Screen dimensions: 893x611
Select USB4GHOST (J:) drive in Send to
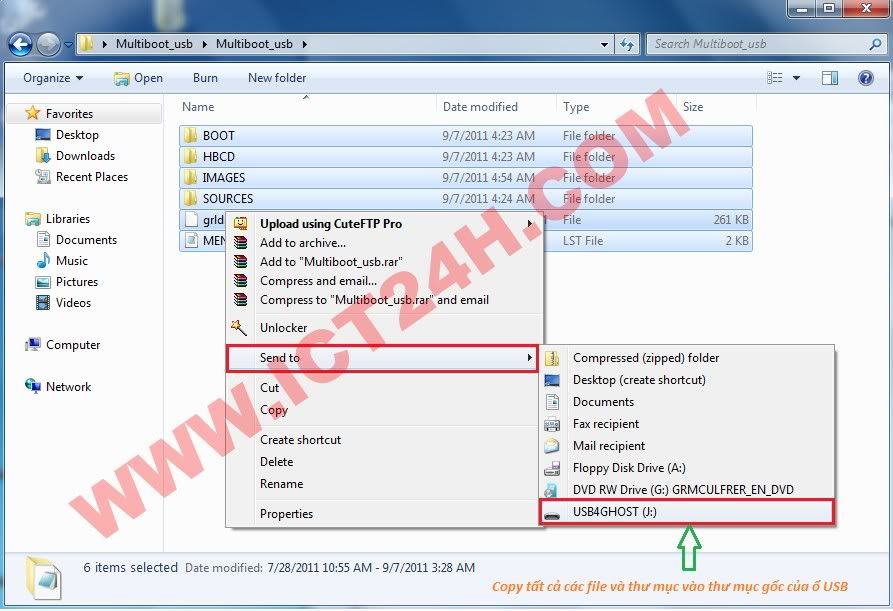[x=614, y=512]
